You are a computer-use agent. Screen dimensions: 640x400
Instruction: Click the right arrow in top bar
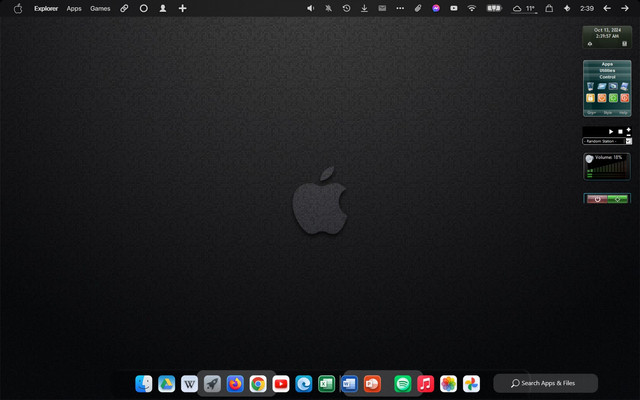tap(625, 8)
